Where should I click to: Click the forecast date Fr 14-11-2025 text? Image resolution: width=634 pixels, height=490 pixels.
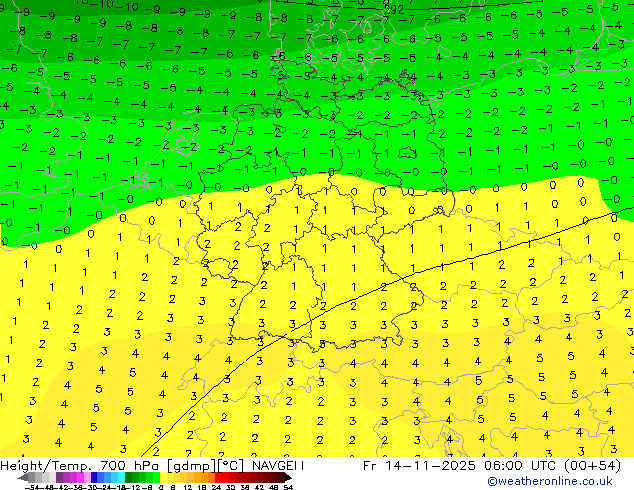(x=419, y=466)
